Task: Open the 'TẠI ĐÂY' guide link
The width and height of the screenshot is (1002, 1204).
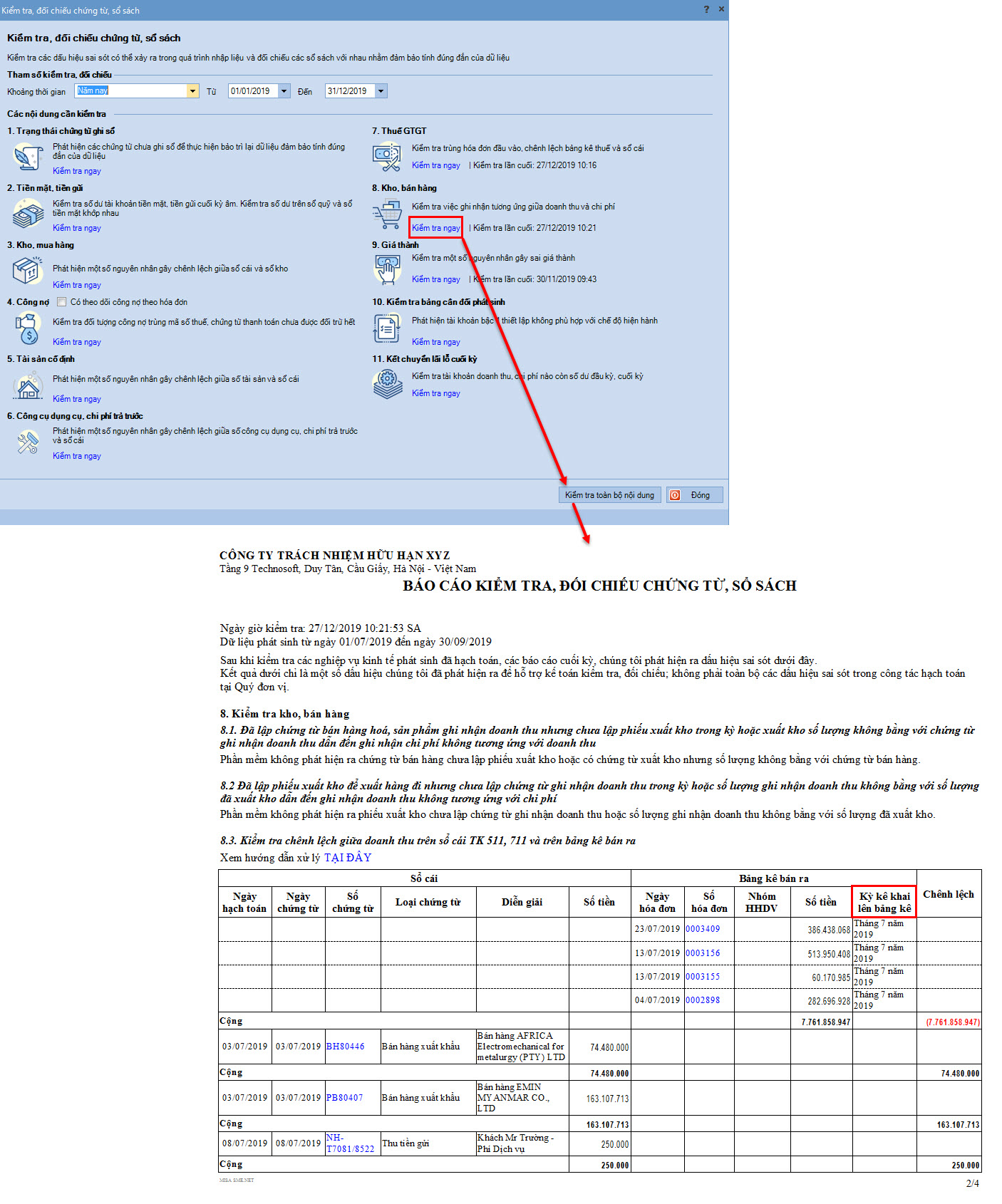Action: 348,858
